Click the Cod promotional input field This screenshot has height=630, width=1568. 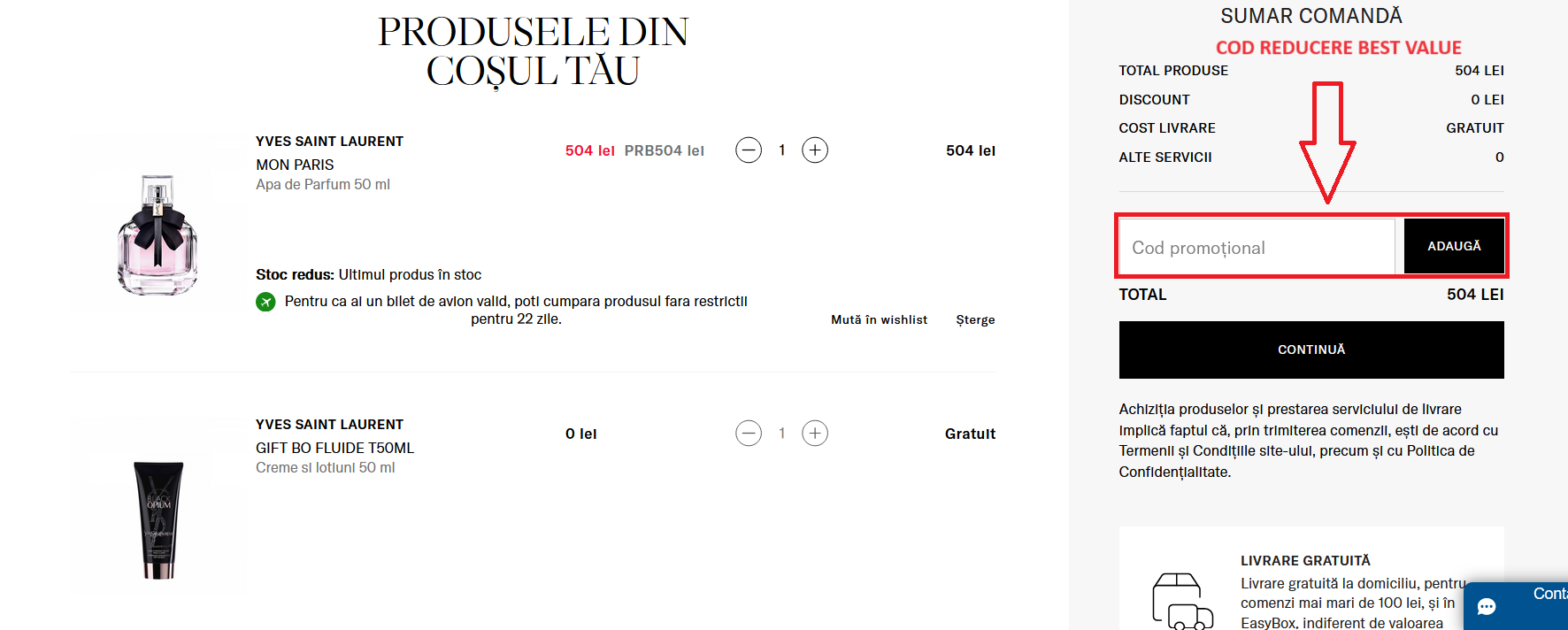click(1257, 247)
